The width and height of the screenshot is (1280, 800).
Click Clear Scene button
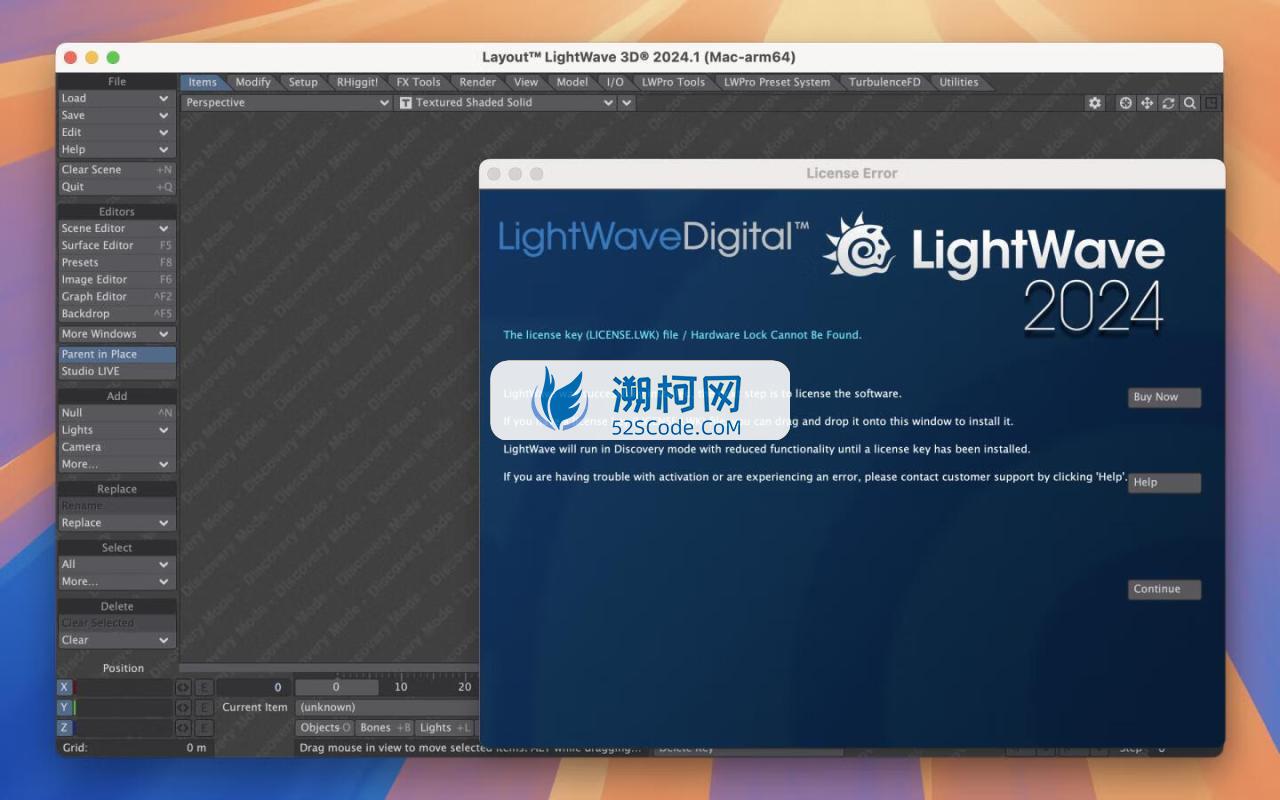(117, 170)
